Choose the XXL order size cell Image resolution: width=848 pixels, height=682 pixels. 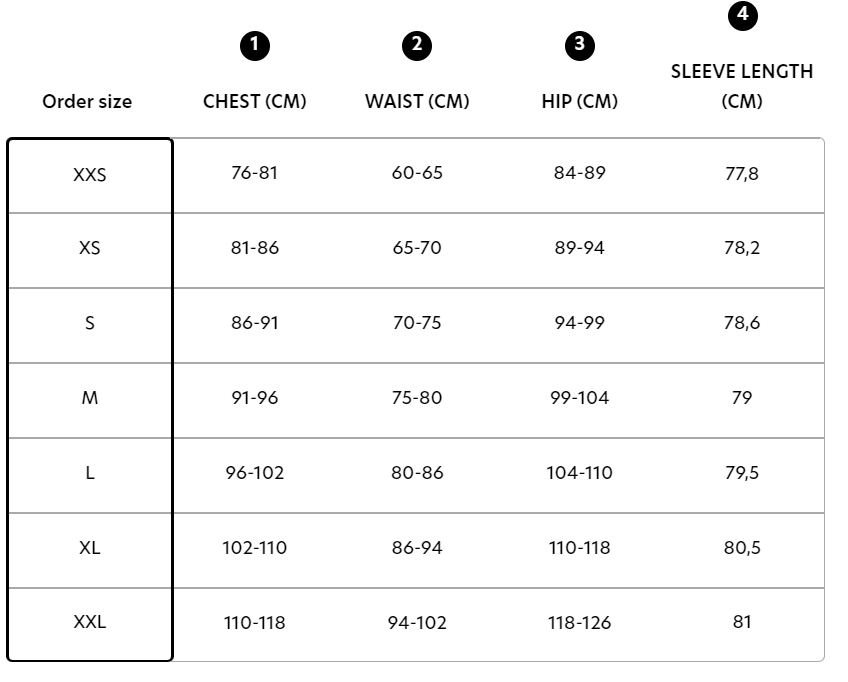90,624
